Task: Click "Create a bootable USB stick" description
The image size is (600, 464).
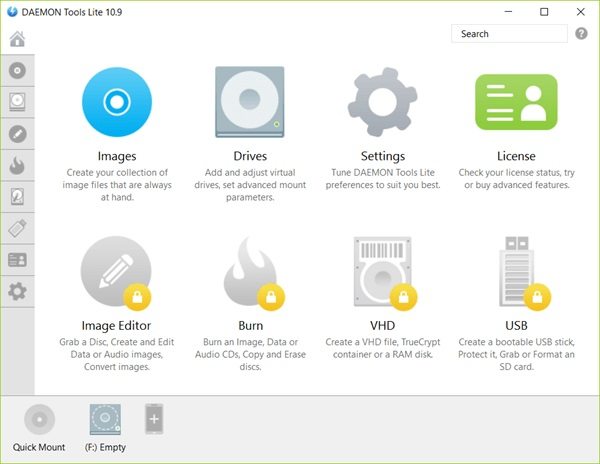Action: 516,354
